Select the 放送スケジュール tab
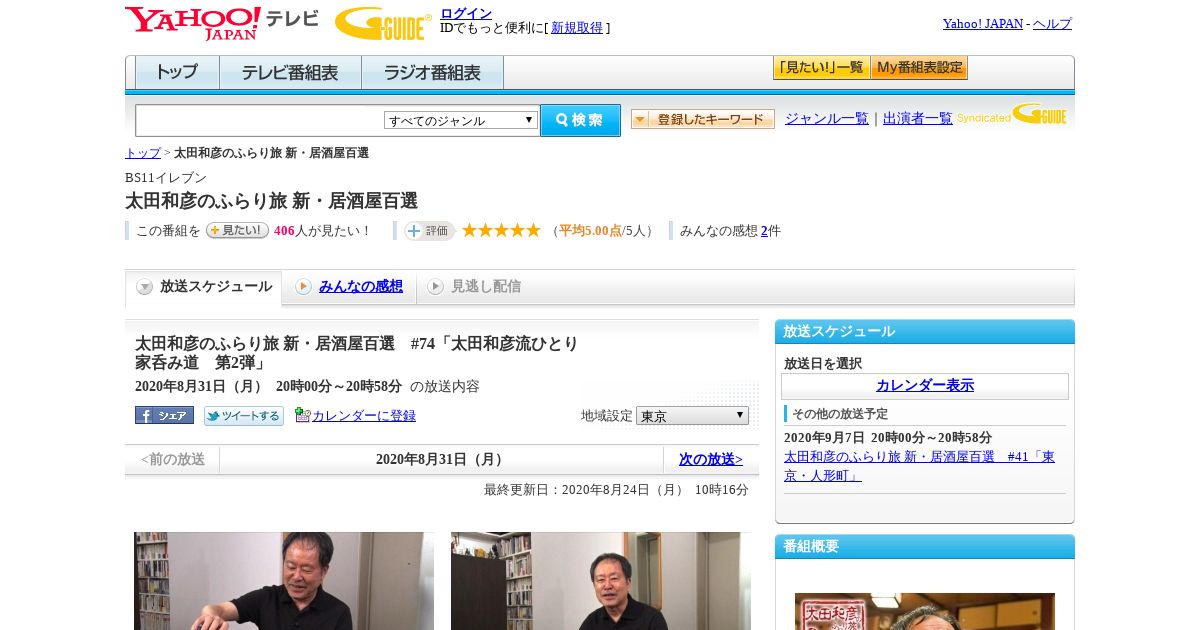The width and height of the screenshot is (1200, 630). (203, 287)
